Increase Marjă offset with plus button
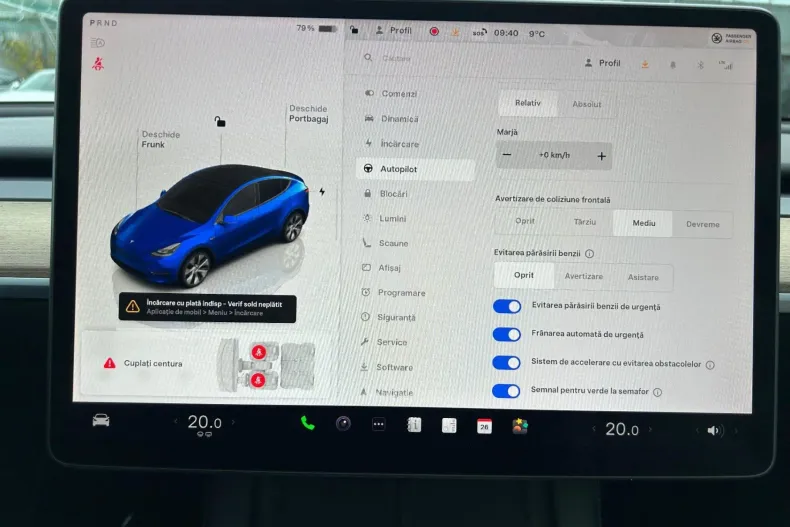 (x=601, y=156)
